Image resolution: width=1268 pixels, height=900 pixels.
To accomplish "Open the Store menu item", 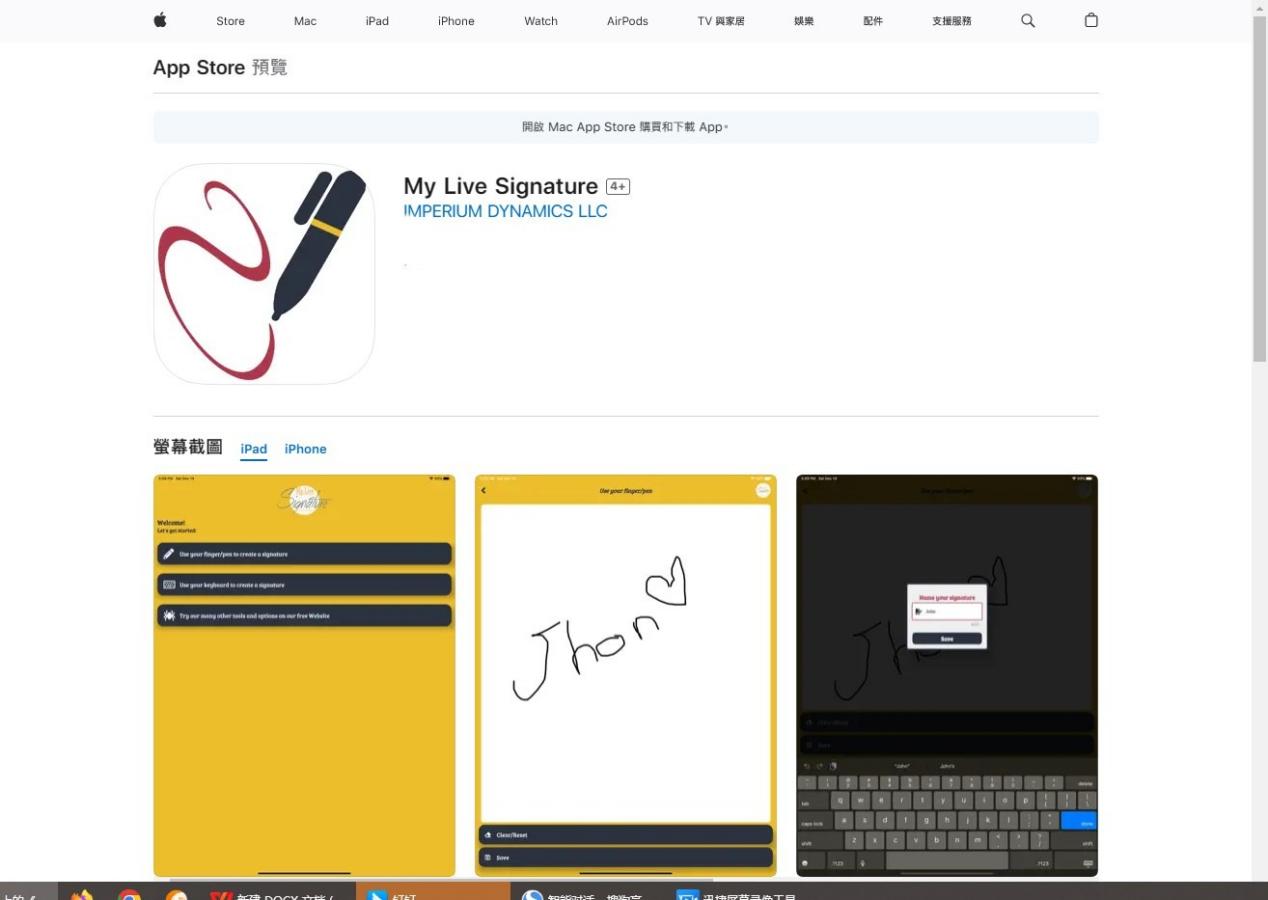I will coord(230,21).
